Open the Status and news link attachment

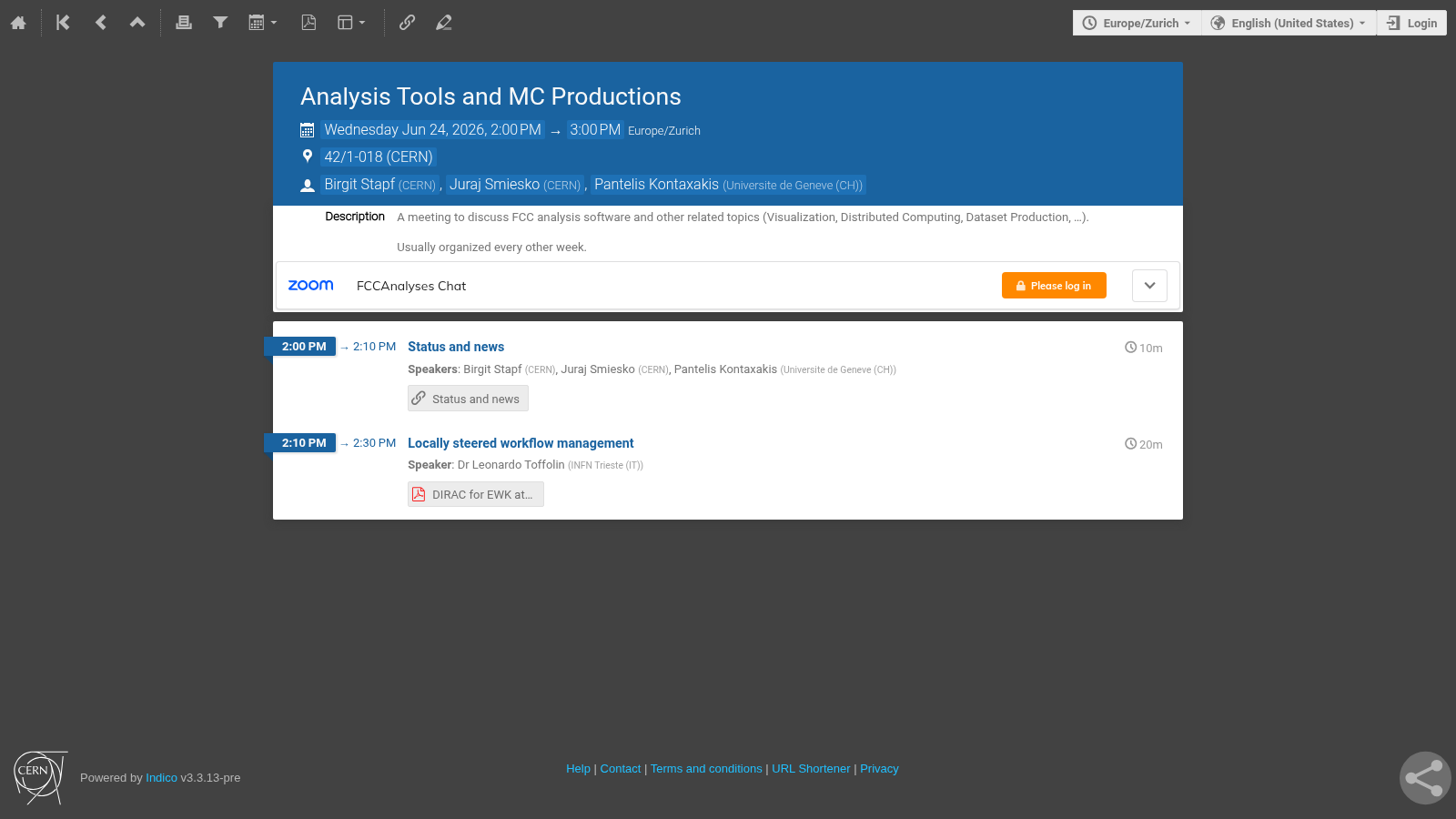pyautogui.click(x=468, y=399)
